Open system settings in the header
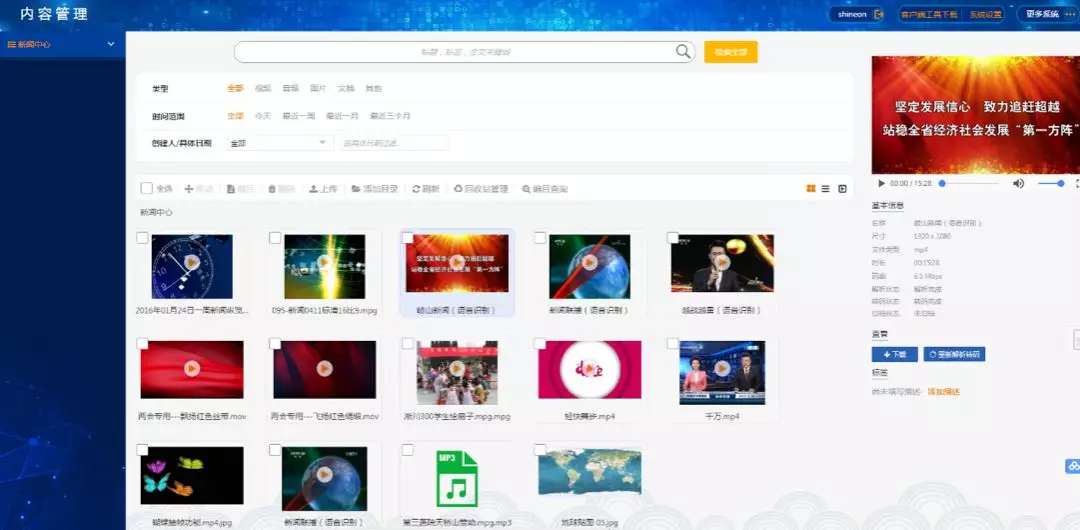 [x=986, y=14]
